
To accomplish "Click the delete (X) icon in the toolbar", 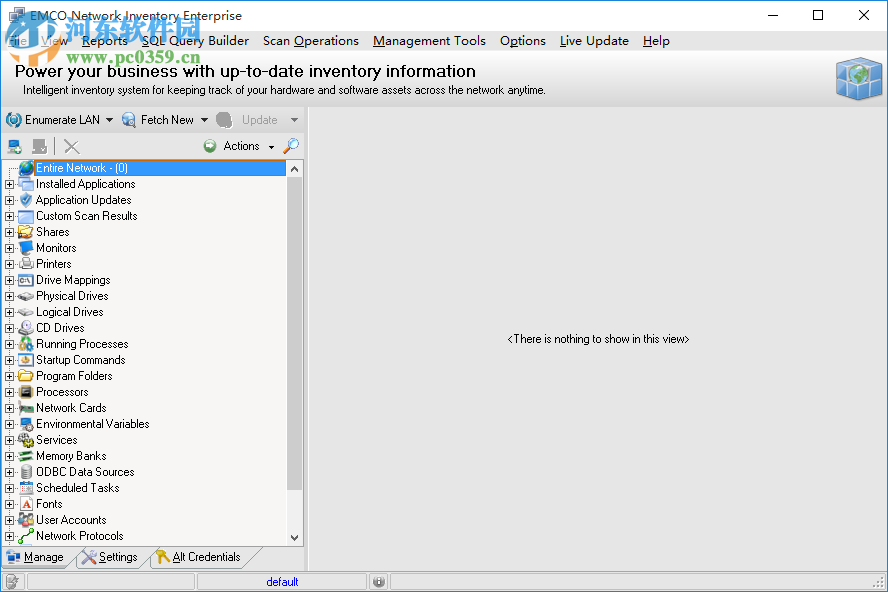I will pos(69,146).
